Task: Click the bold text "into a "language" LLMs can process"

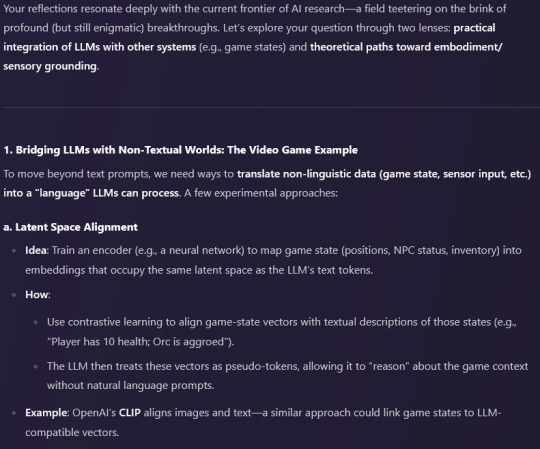Action: (x=91, y=193)
